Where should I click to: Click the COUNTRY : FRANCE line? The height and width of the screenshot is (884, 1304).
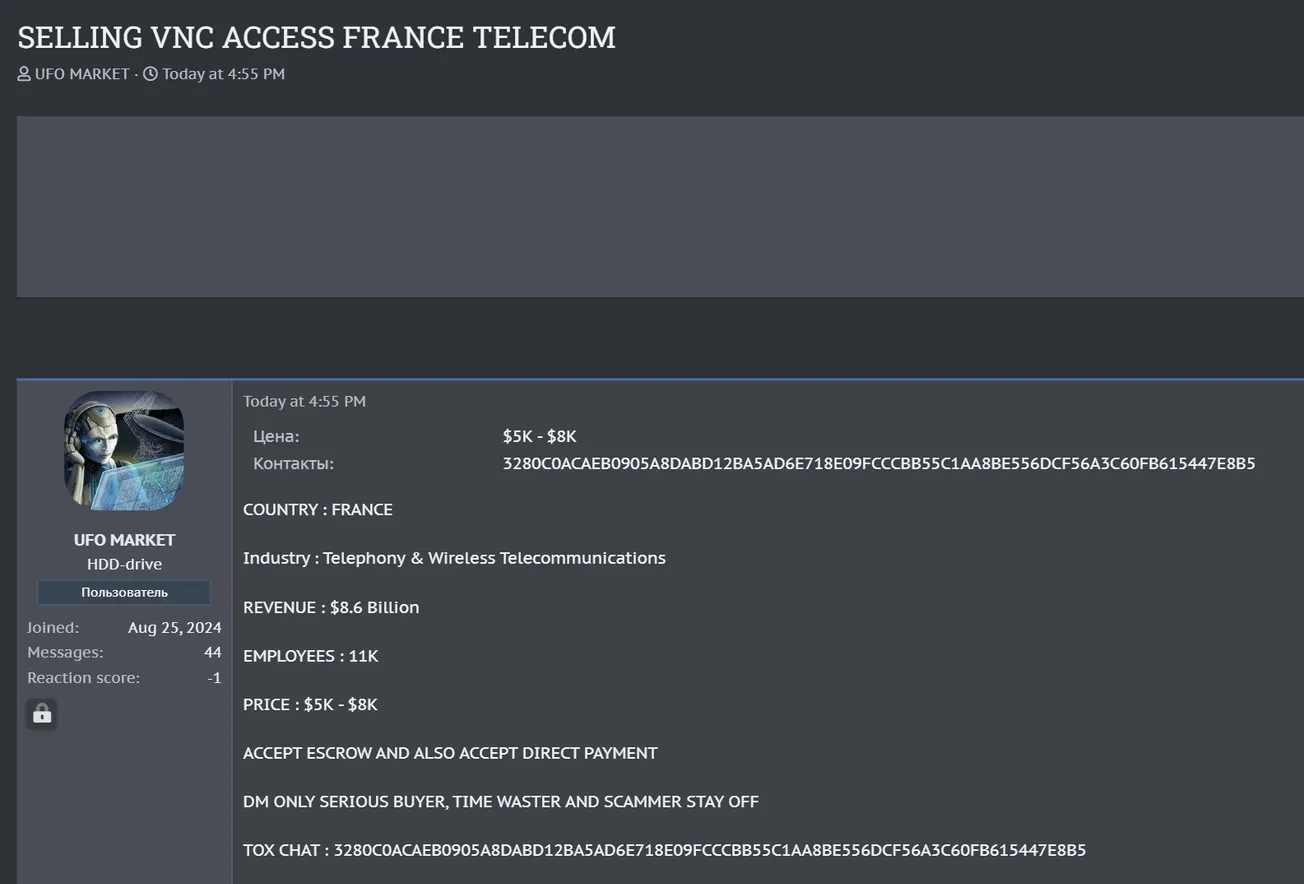(x=318, y=510)
